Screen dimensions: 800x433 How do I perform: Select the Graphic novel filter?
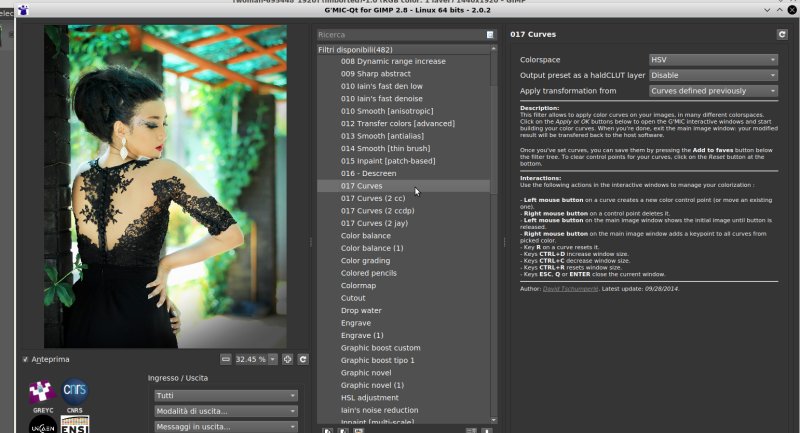pyautogui.click(x=366, y=373)
